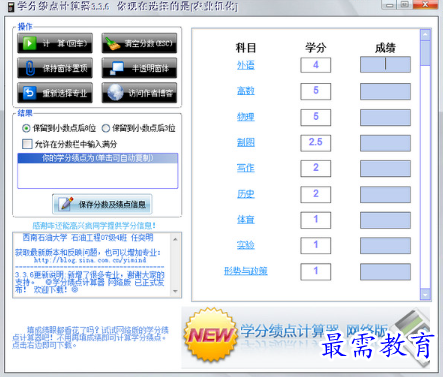Click the 学分绩点计算器 网络版 banner

pos(306,337)
